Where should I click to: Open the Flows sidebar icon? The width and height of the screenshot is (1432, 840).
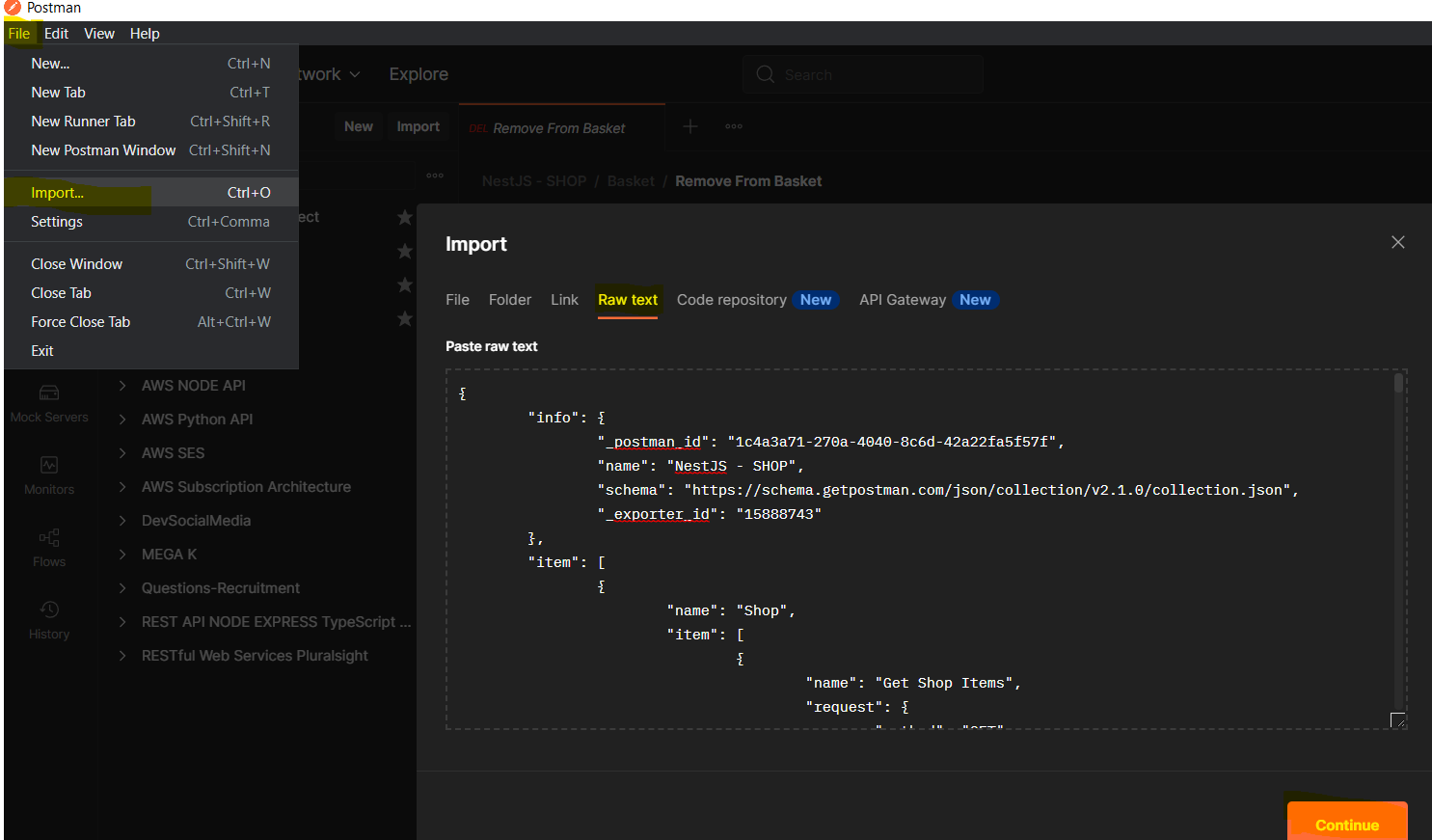click(49, 537)
